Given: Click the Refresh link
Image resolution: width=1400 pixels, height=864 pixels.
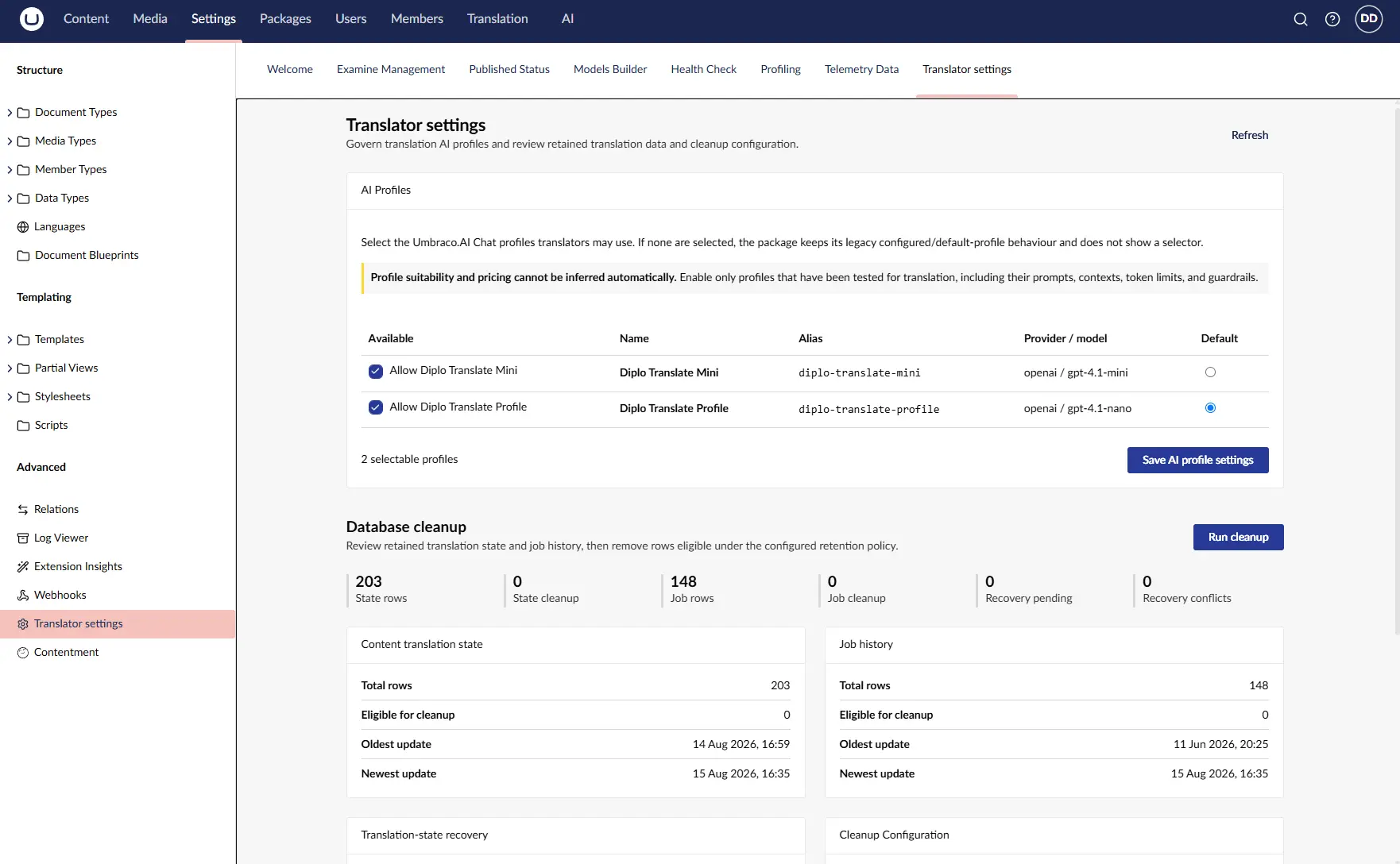Looking at the screenshot, I should (1250, 135).
